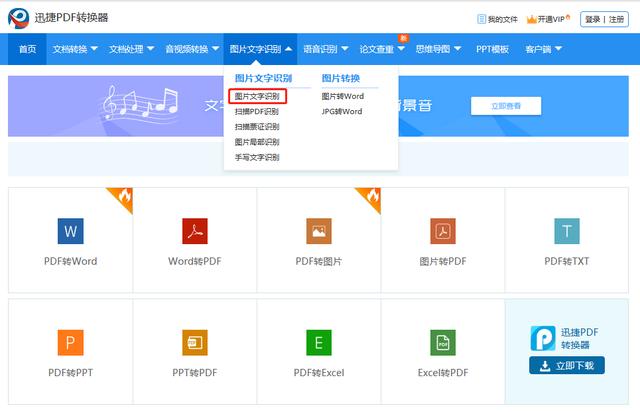The height and width of the screenshot is (412, 640).
Task: Open the PPT模板 nav item
Action: point(492,49)
